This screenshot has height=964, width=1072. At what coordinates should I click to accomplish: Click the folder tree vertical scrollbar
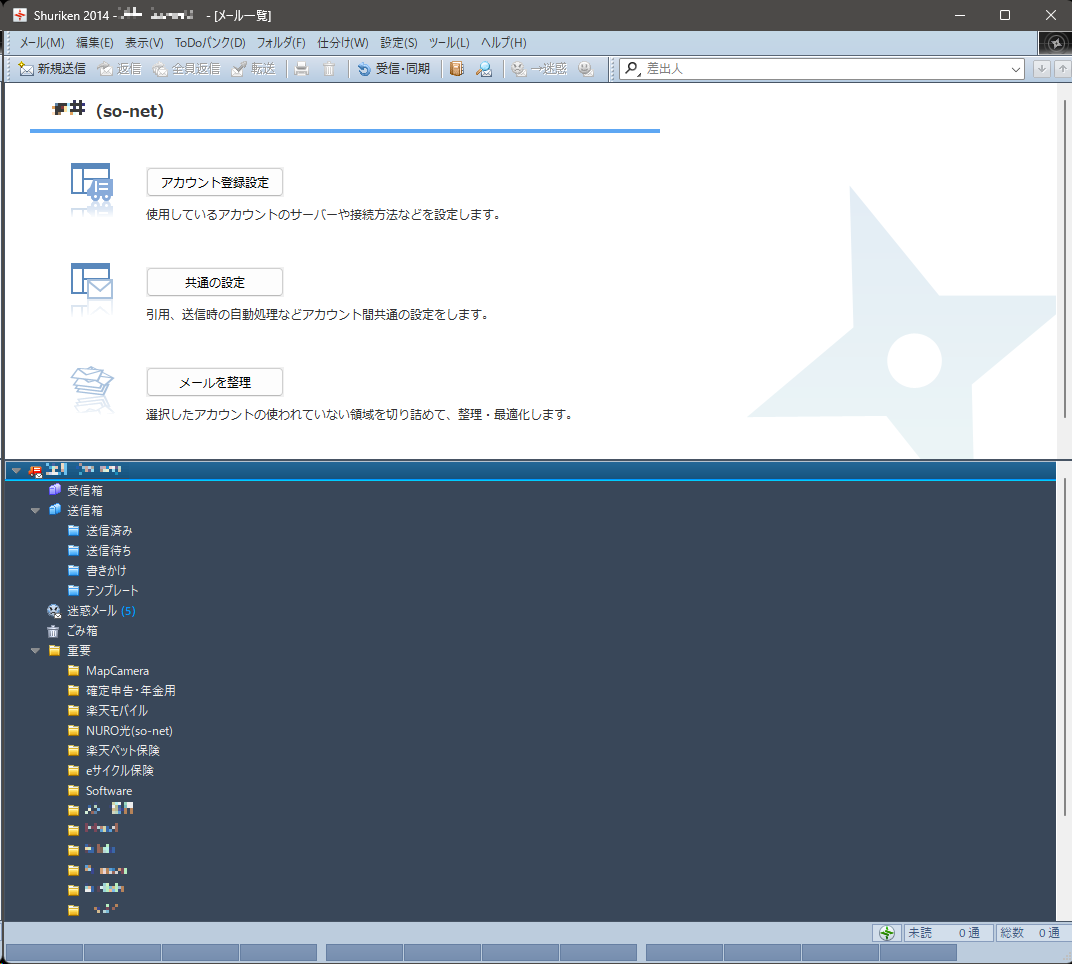(1064, 646)
